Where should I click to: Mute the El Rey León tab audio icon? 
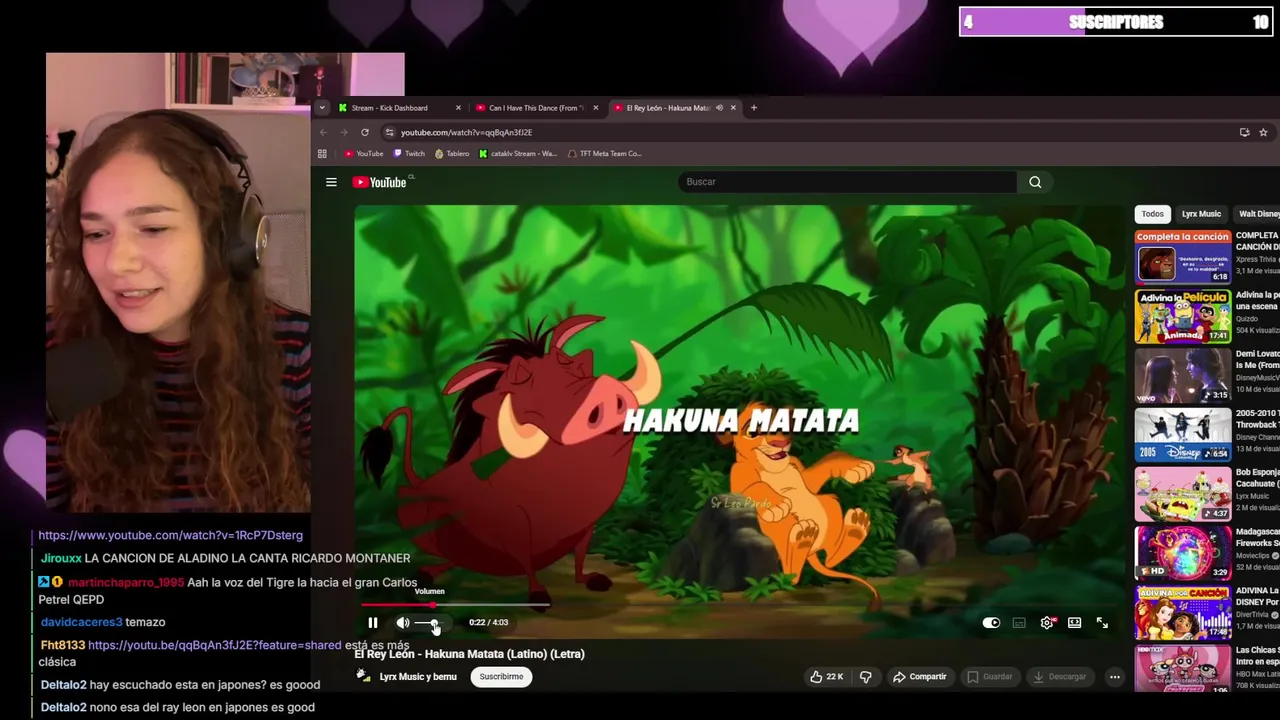point(719,108)
